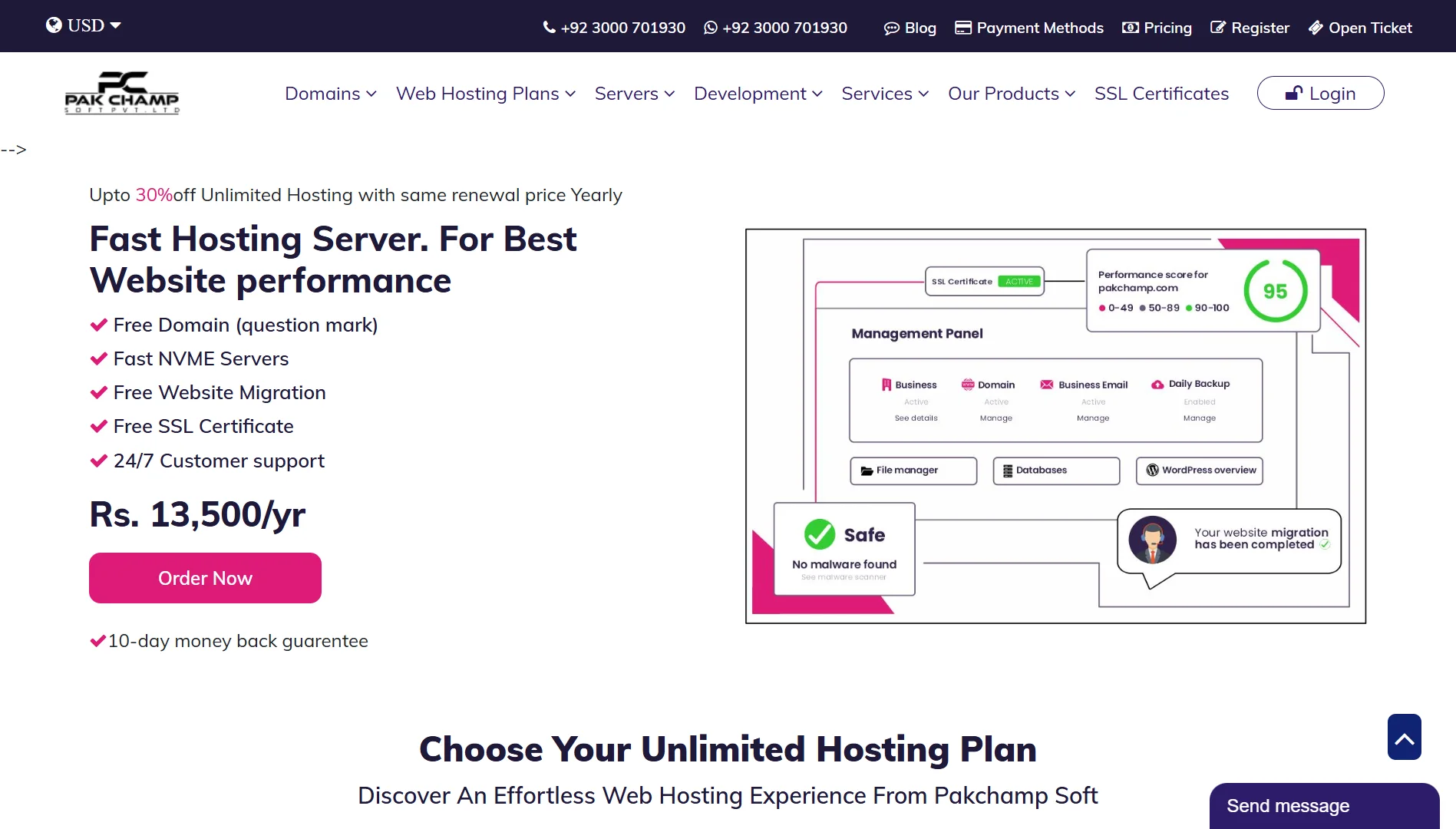Click the Payment Methods card icon
This screenshot has width=1456, height=829.
[x=963, y=28]
